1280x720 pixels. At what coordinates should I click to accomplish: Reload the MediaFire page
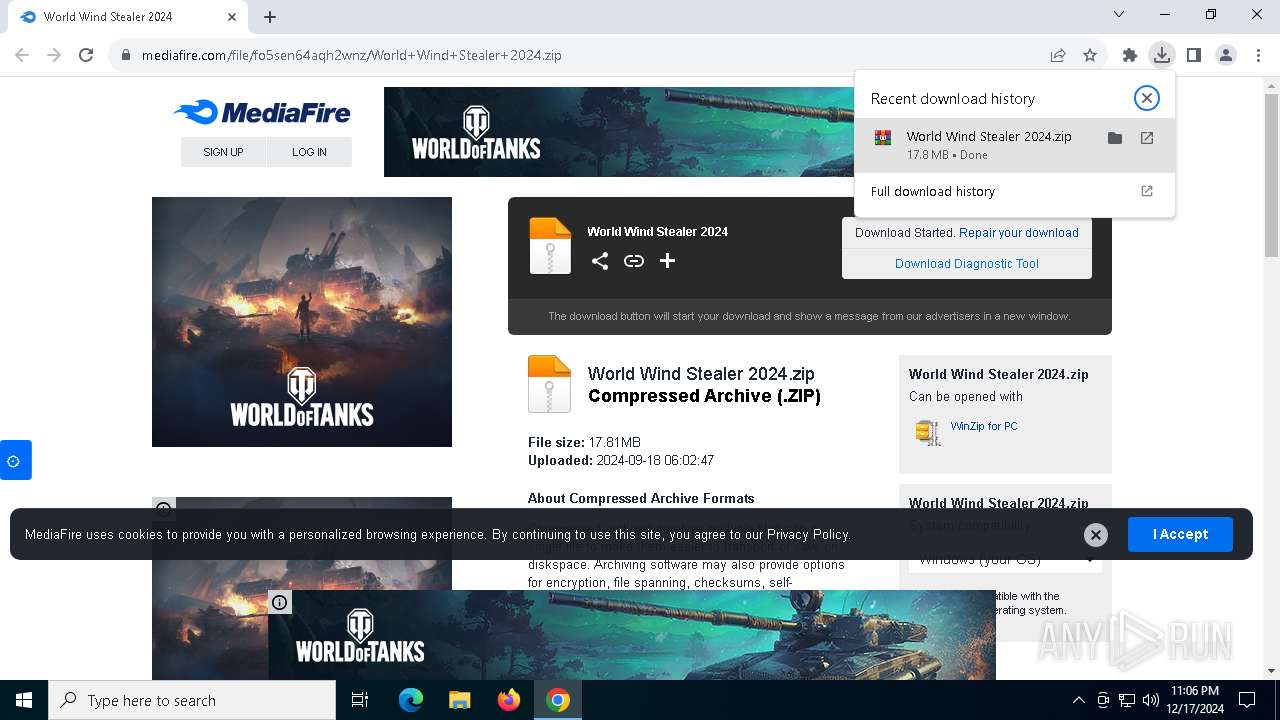click(86, 55)
